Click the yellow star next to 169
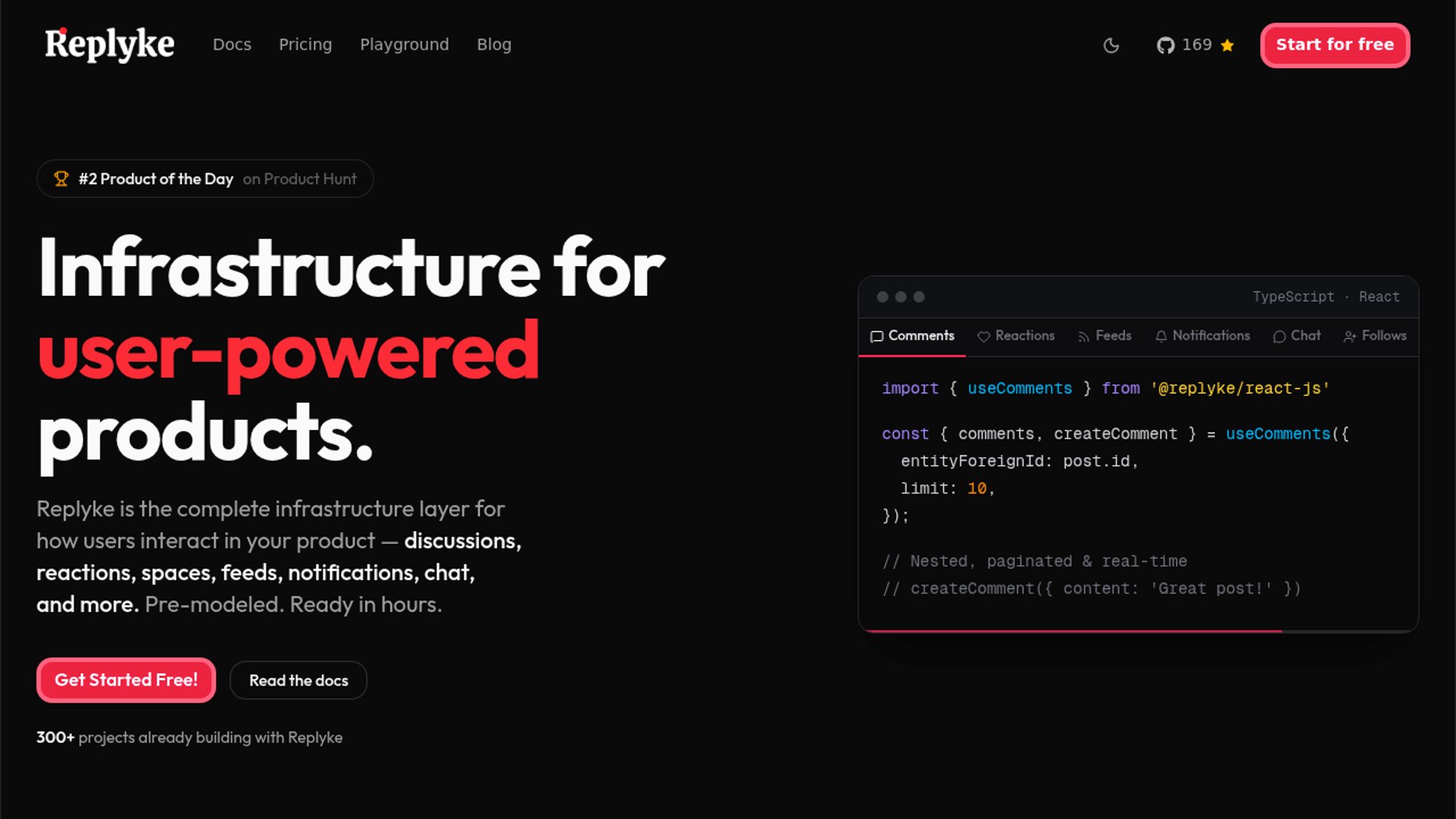1456x819 pixels. pyautogui.click(x=1228, y=45)
